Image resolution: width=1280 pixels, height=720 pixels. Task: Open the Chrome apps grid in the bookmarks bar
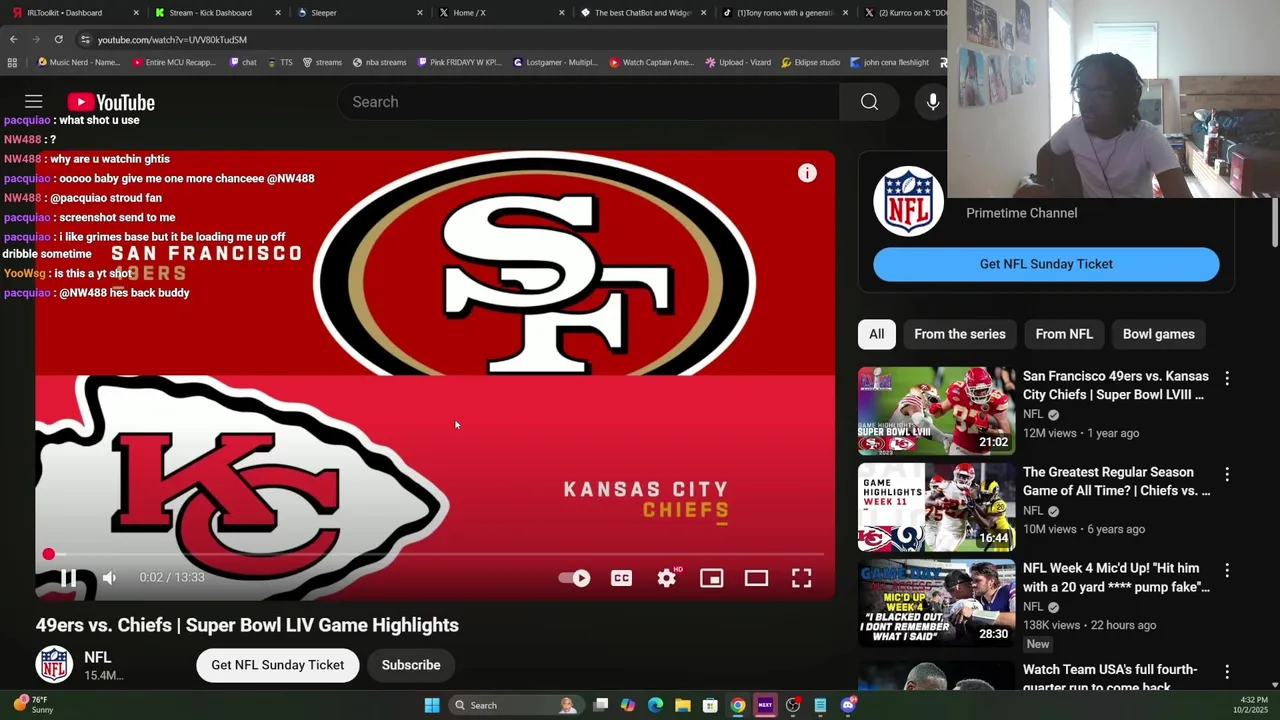tap(12, 62)
